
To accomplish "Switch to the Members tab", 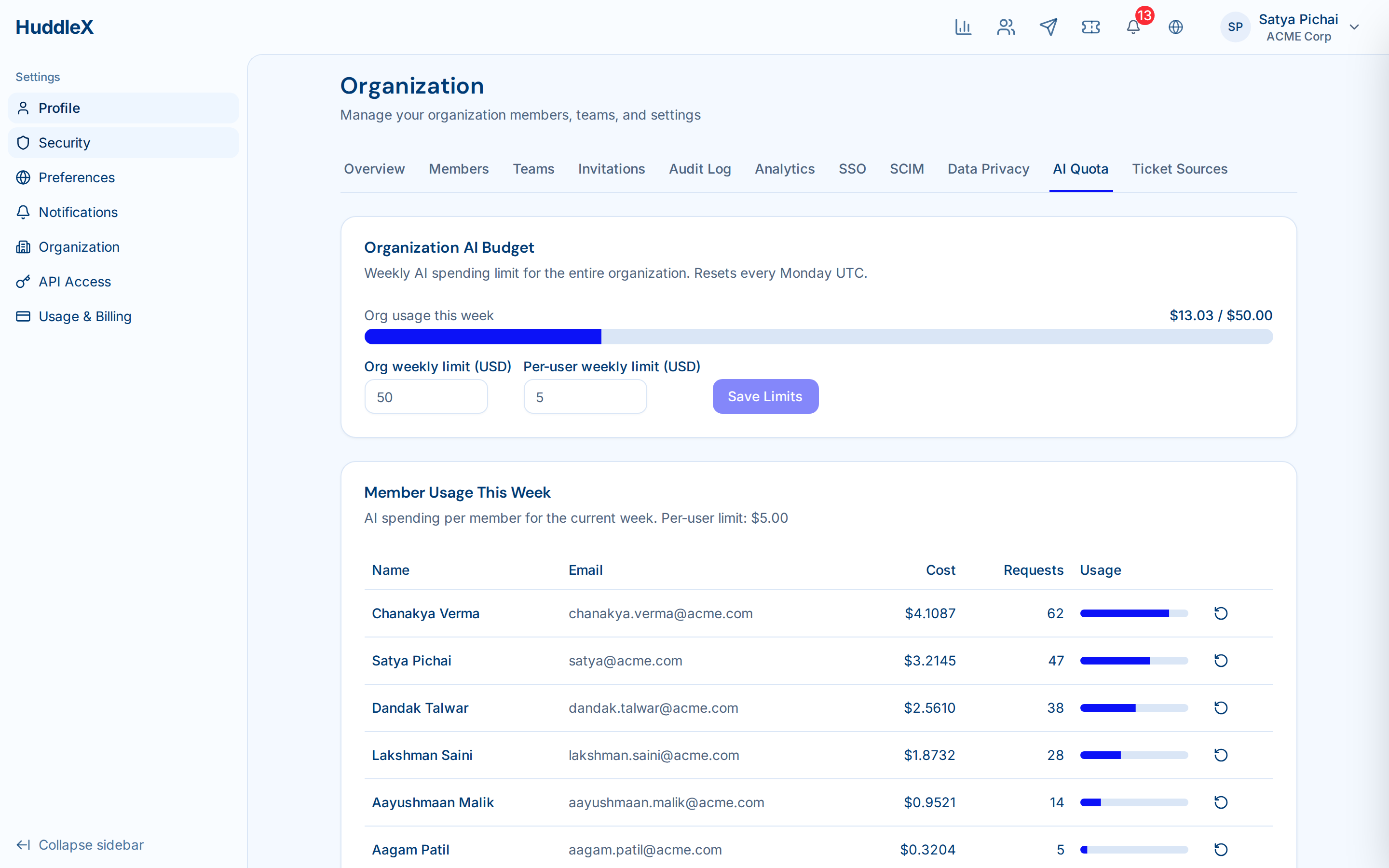I will click(x=459, y=169).
